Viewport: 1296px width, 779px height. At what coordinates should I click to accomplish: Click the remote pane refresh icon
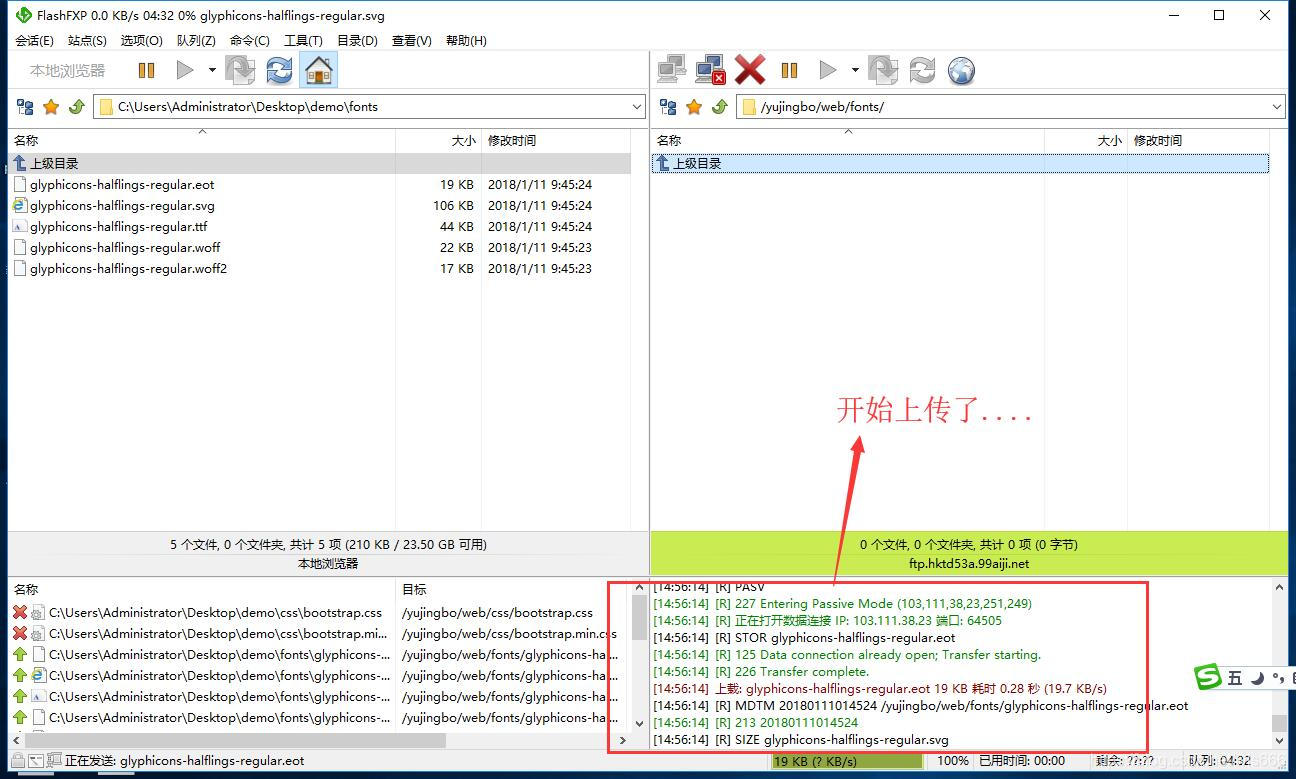pos(922,70)
